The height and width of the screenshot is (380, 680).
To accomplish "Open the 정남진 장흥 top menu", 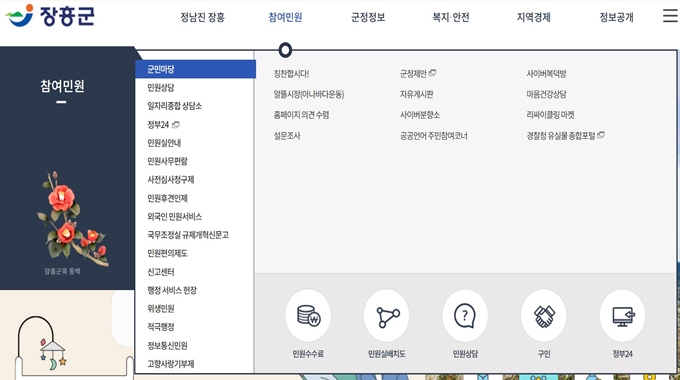I will [203, 17].
